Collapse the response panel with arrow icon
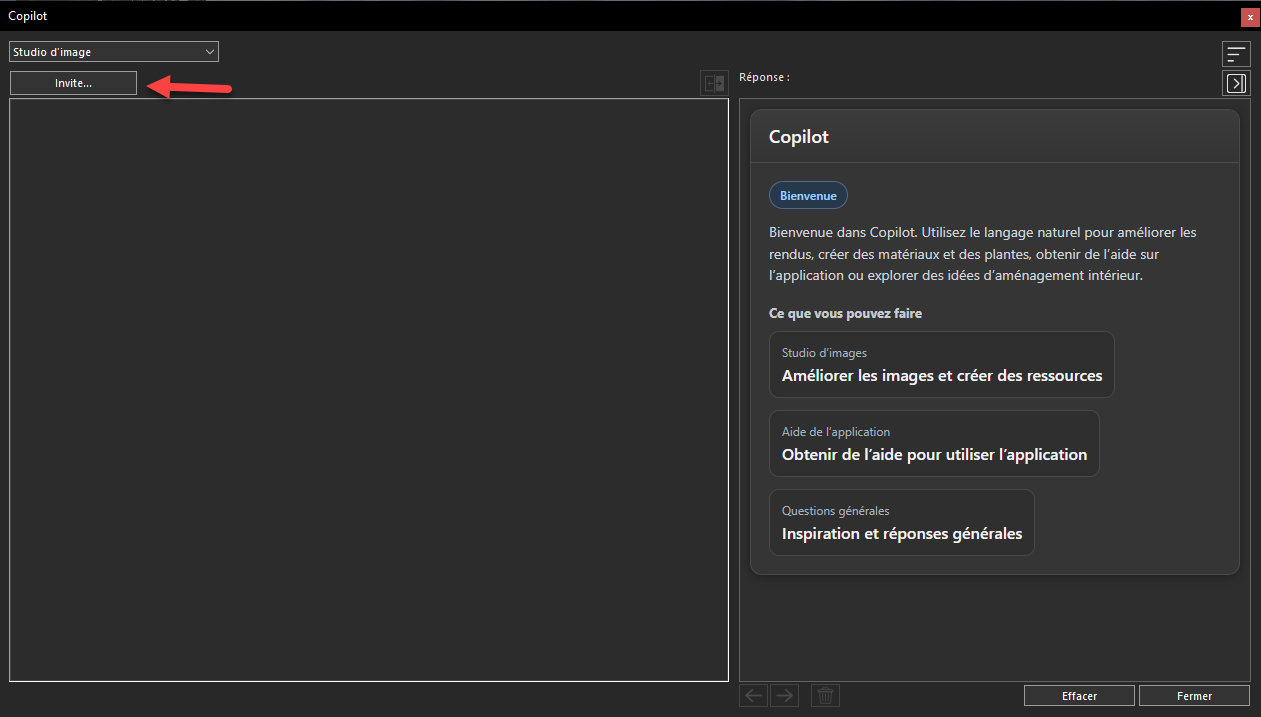The image size is (1261, 717). (1236, 84)
